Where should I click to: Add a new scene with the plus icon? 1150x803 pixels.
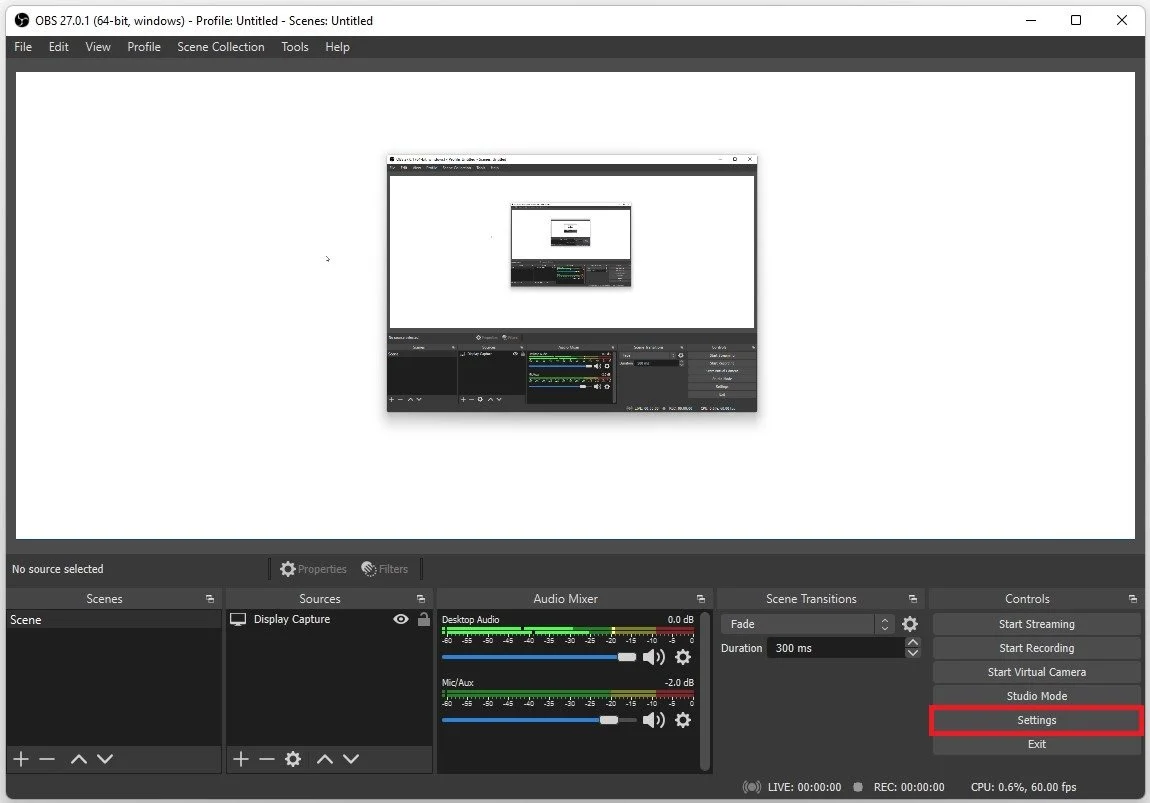pos(19,759)
